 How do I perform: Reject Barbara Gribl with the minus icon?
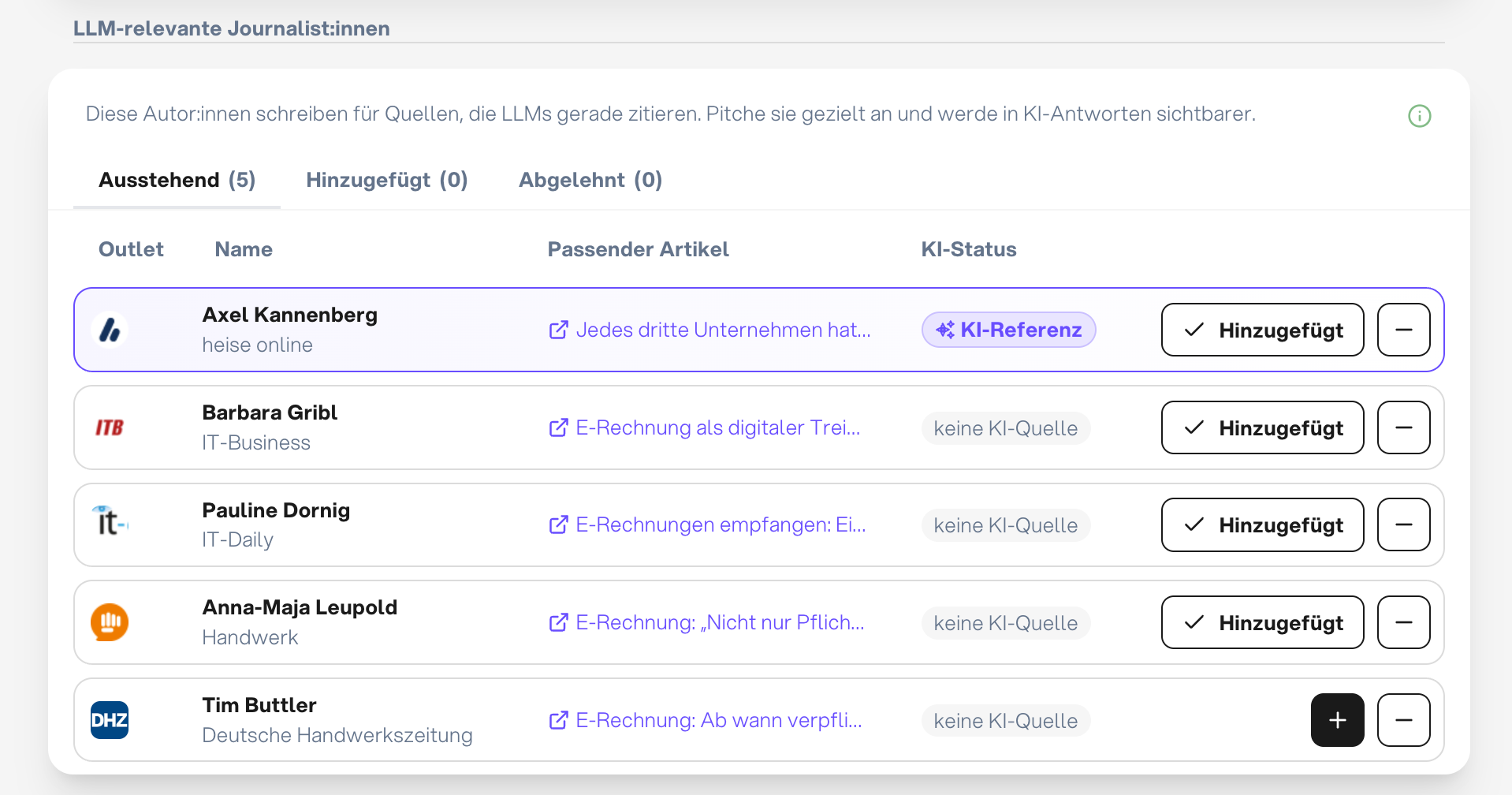pos(1403,427)
